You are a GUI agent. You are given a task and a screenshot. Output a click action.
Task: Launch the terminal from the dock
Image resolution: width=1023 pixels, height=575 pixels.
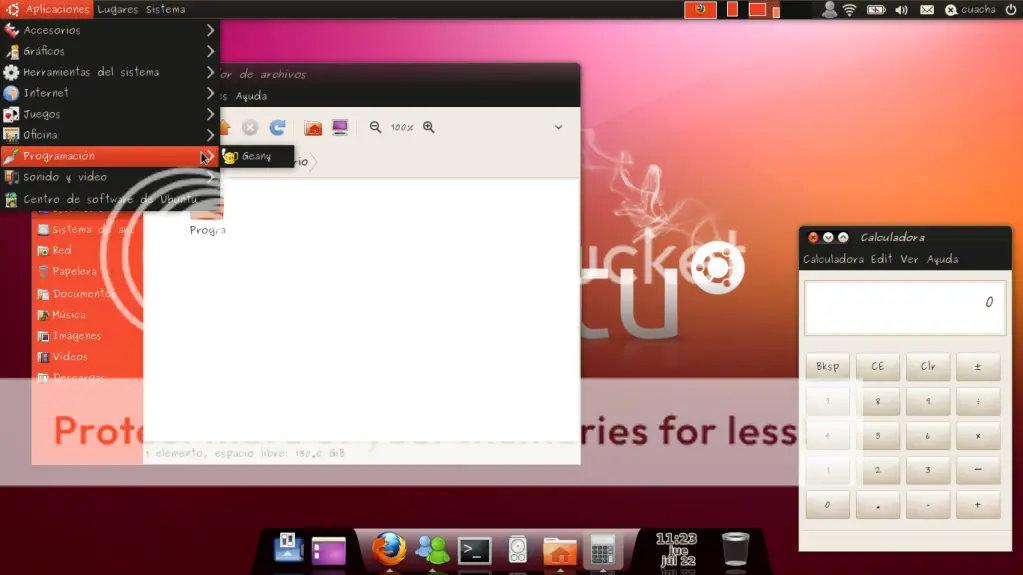click(x=474, y=551)
